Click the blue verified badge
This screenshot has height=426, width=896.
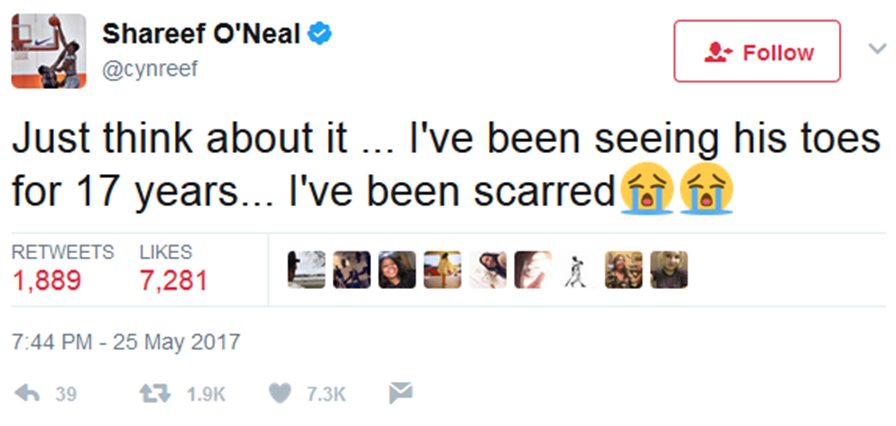(320, 35)
